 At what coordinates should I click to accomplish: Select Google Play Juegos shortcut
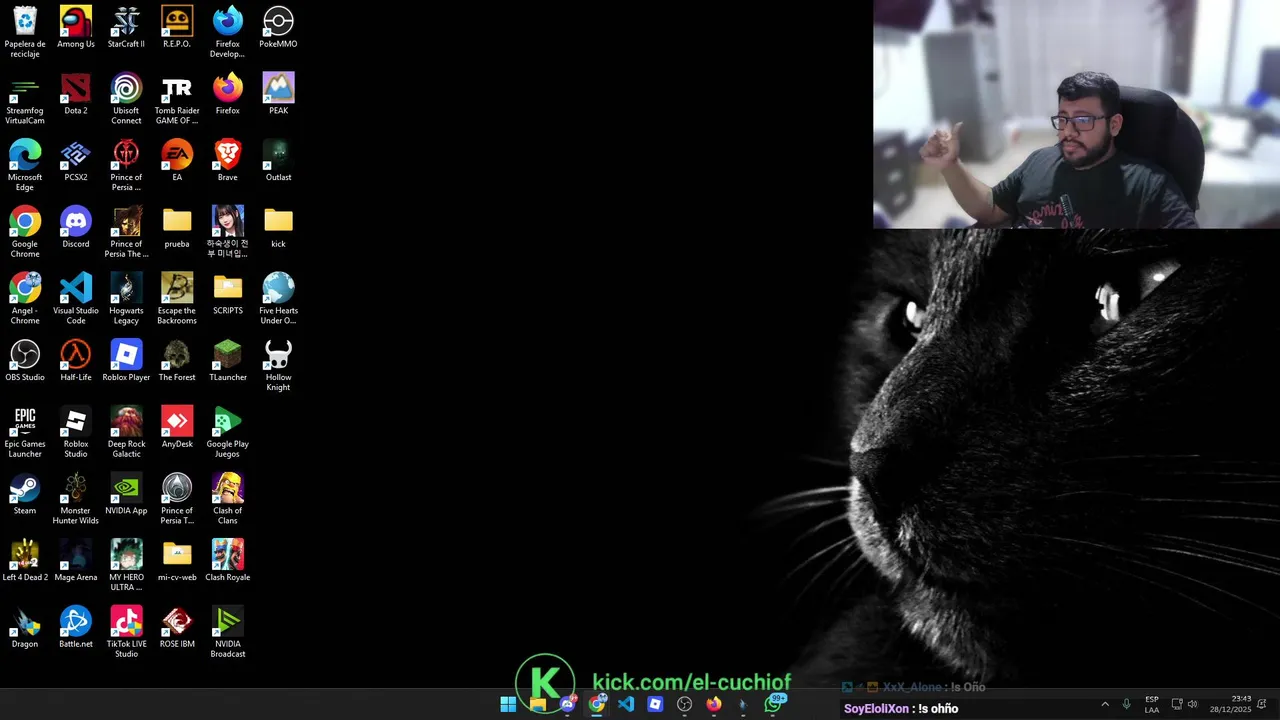click(228, 432)
